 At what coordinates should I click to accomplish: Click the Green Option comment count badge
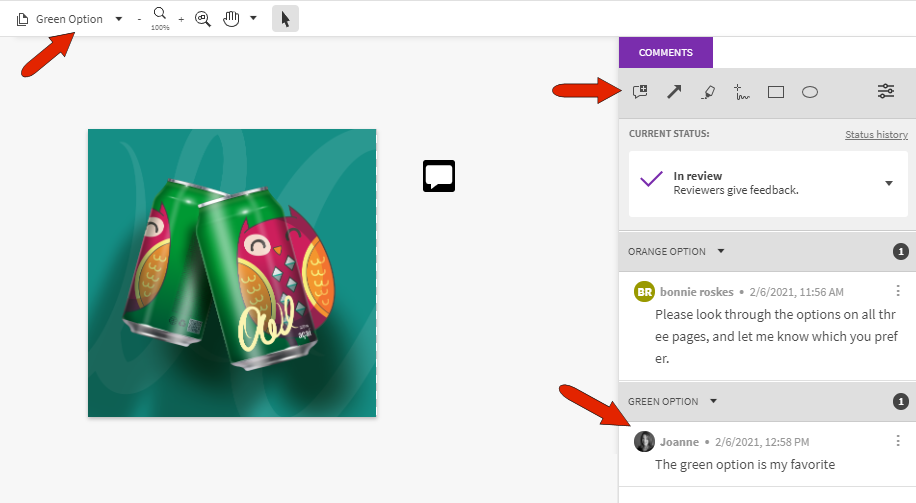tap(901, 401)
